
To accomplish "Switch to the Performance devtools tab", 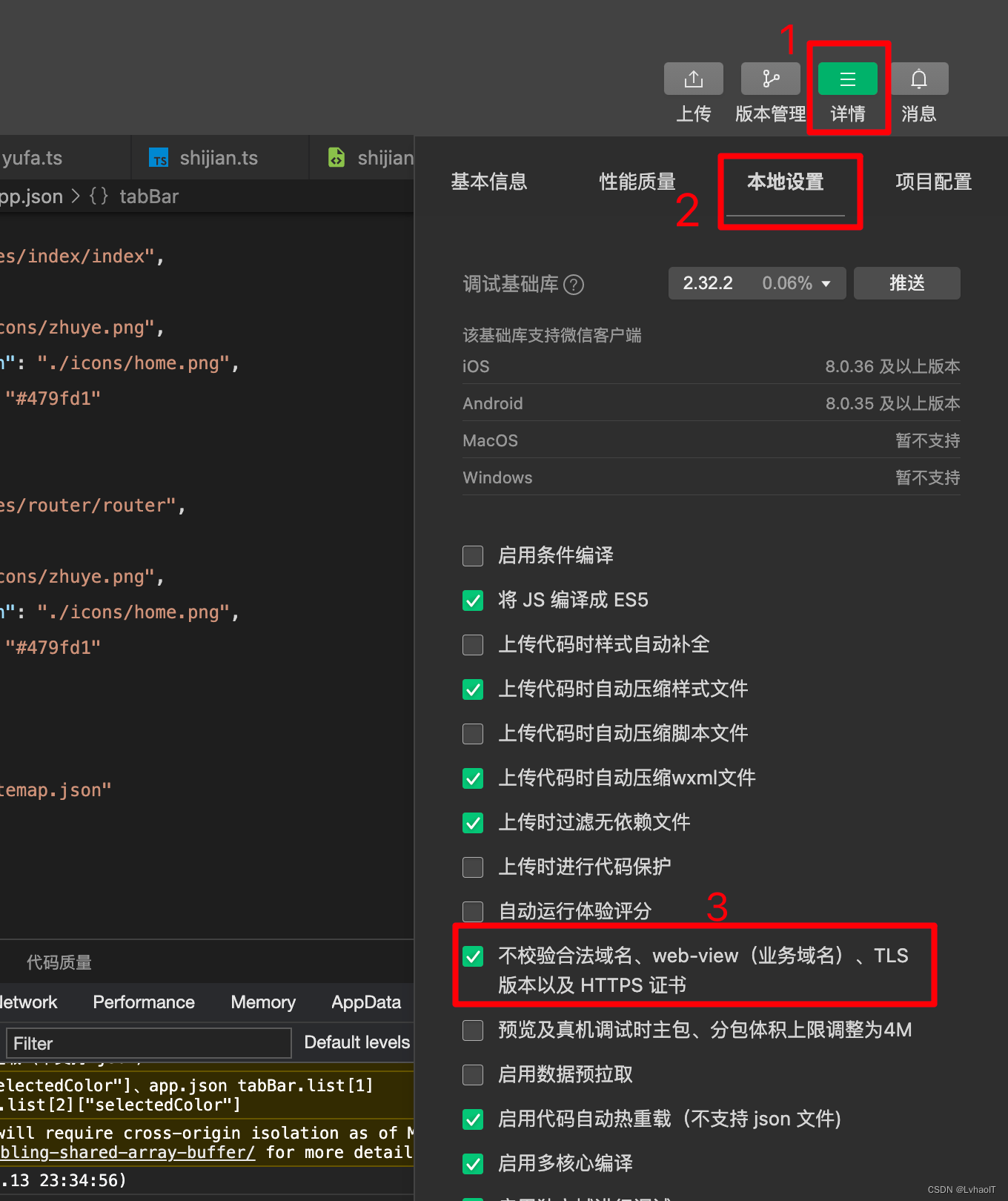I will coord(144,1002).
